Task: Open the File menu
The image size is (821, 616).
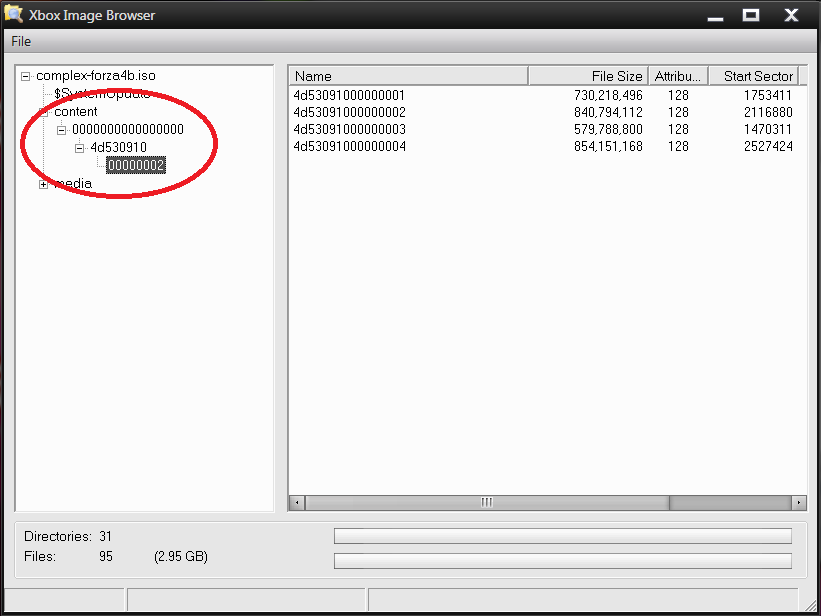Action: [21, 41]
